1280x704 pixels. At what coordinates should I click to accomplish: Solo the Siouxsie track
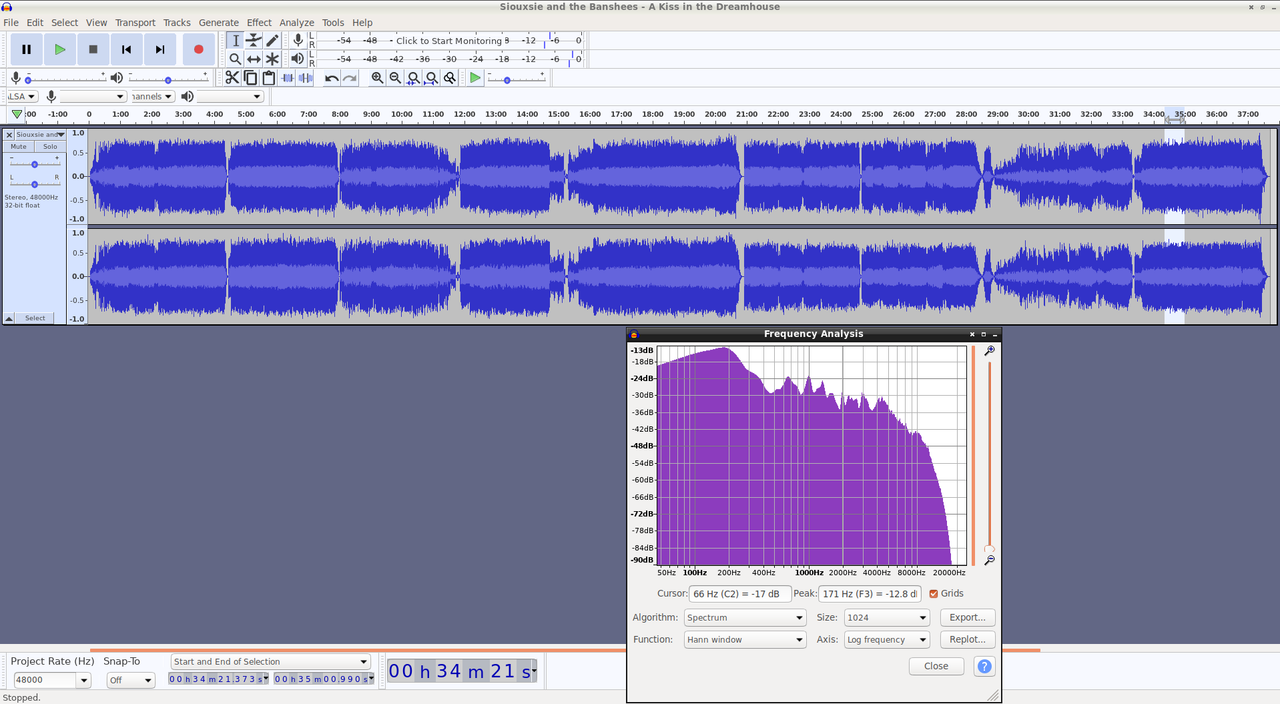pyautogui.click(x=50, y=146)
